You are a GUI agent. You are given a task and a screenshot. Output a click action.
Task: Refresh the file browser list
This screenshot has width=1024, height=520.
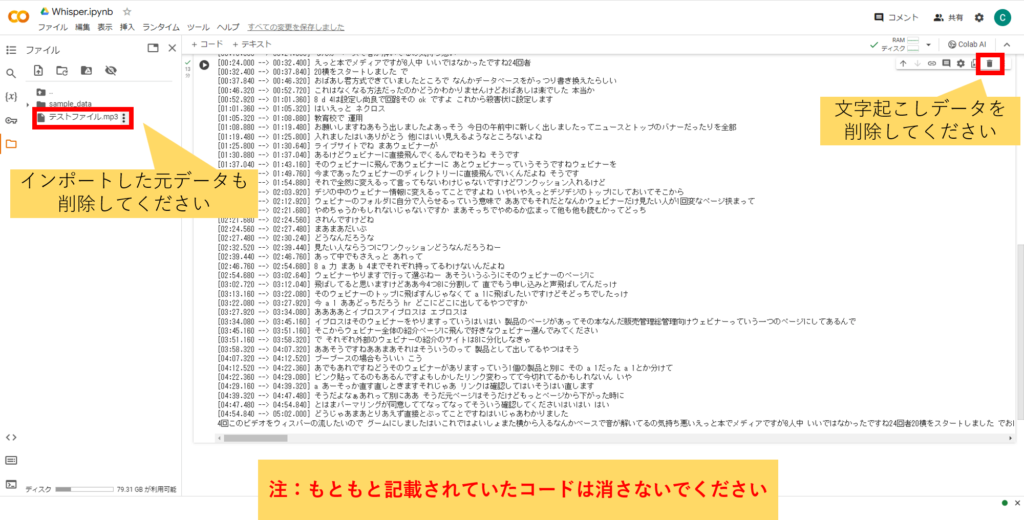(62, 71)
